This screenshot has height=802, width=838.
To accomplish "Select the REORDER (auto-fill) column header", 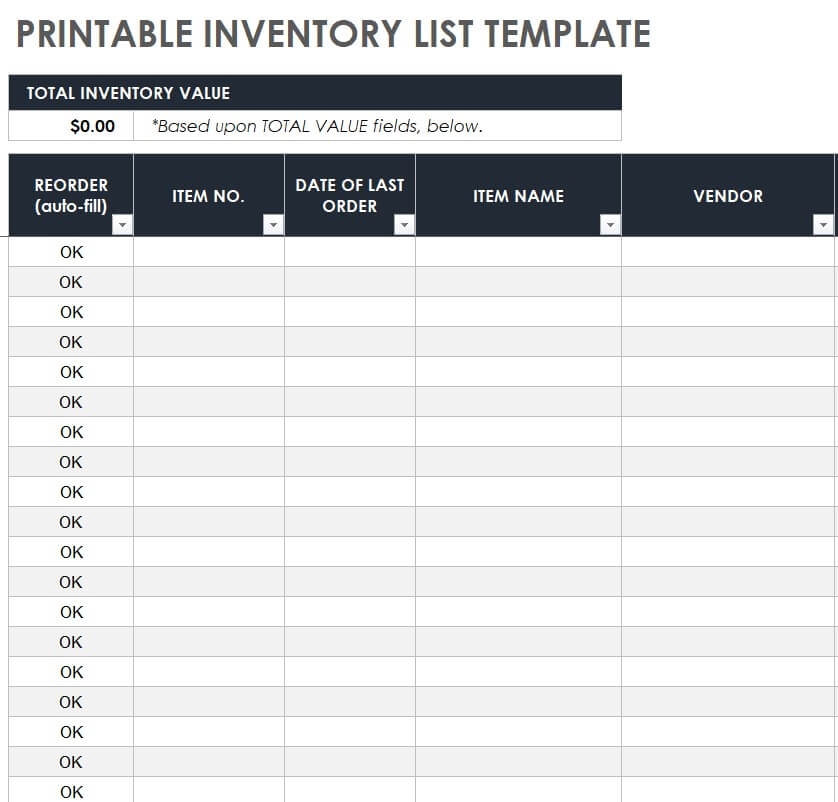I will pos(71,195).
